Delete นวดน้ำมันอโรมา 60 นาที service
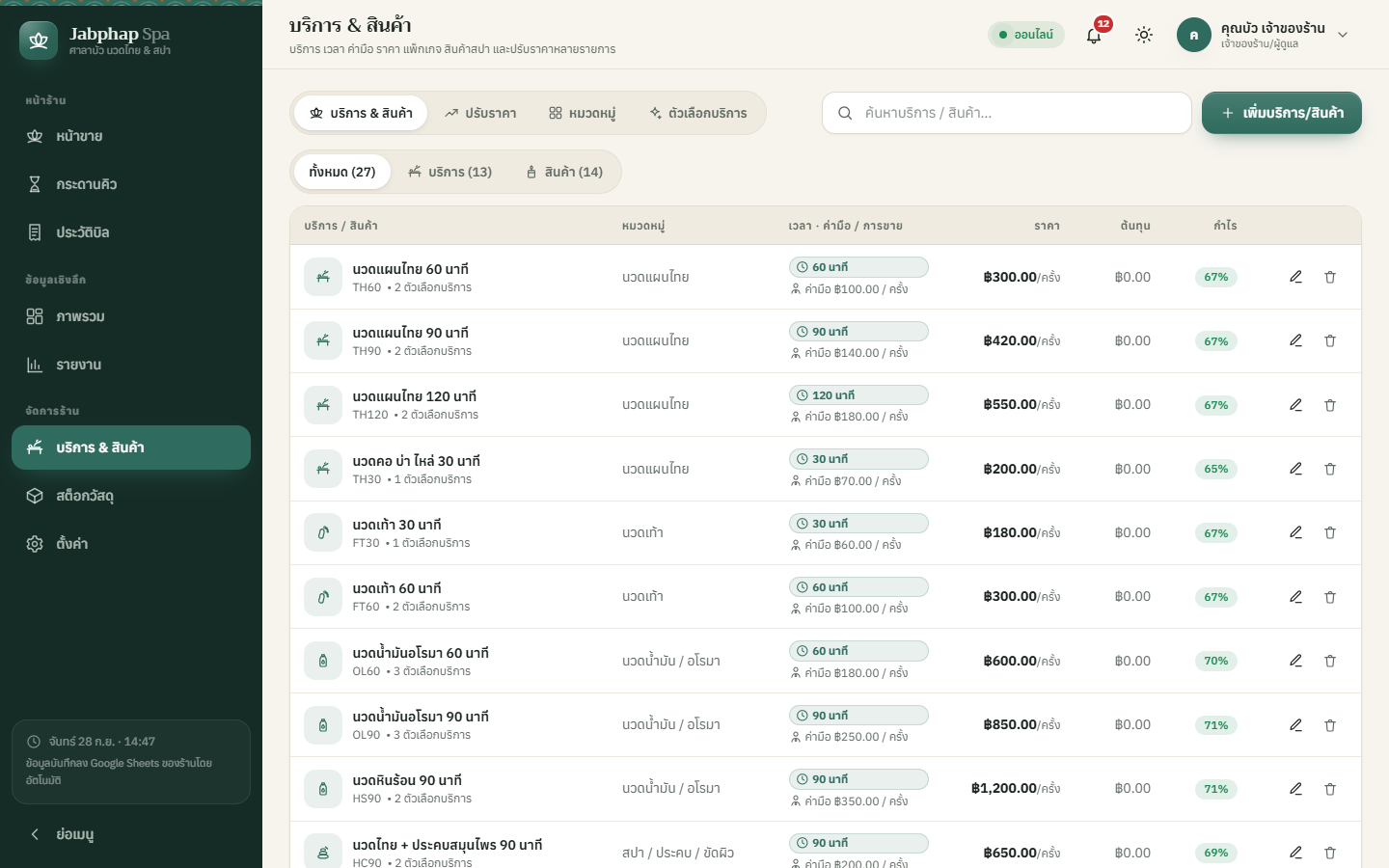Viewport: 1389px width, 868px height. click(x=1330, y=661)
